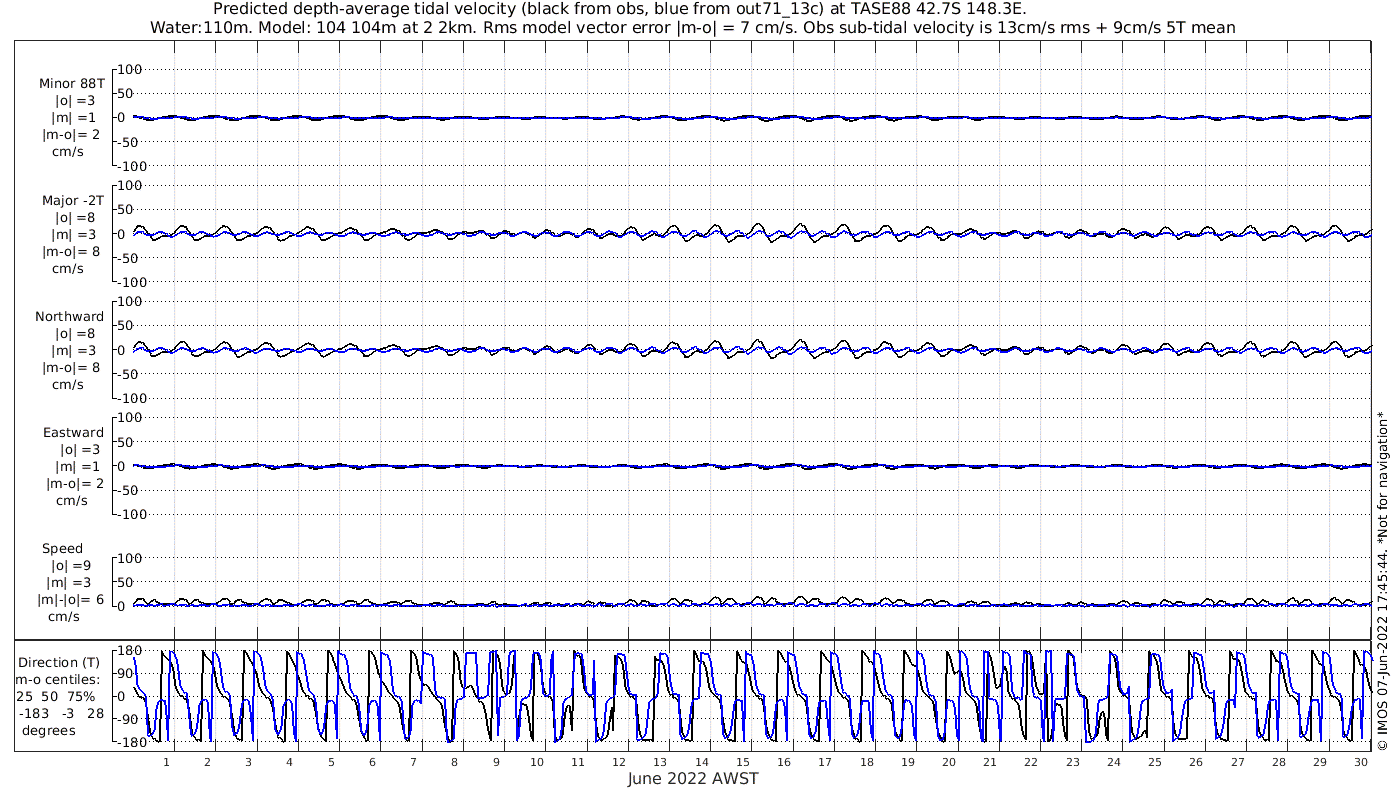Select the 'Minor 88T' panel label

click(x=72, y=84)
